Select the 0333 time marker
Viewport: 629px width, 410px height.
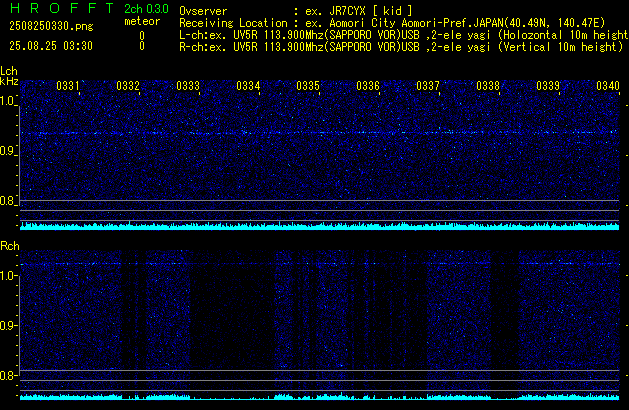(x=188, y=86)
